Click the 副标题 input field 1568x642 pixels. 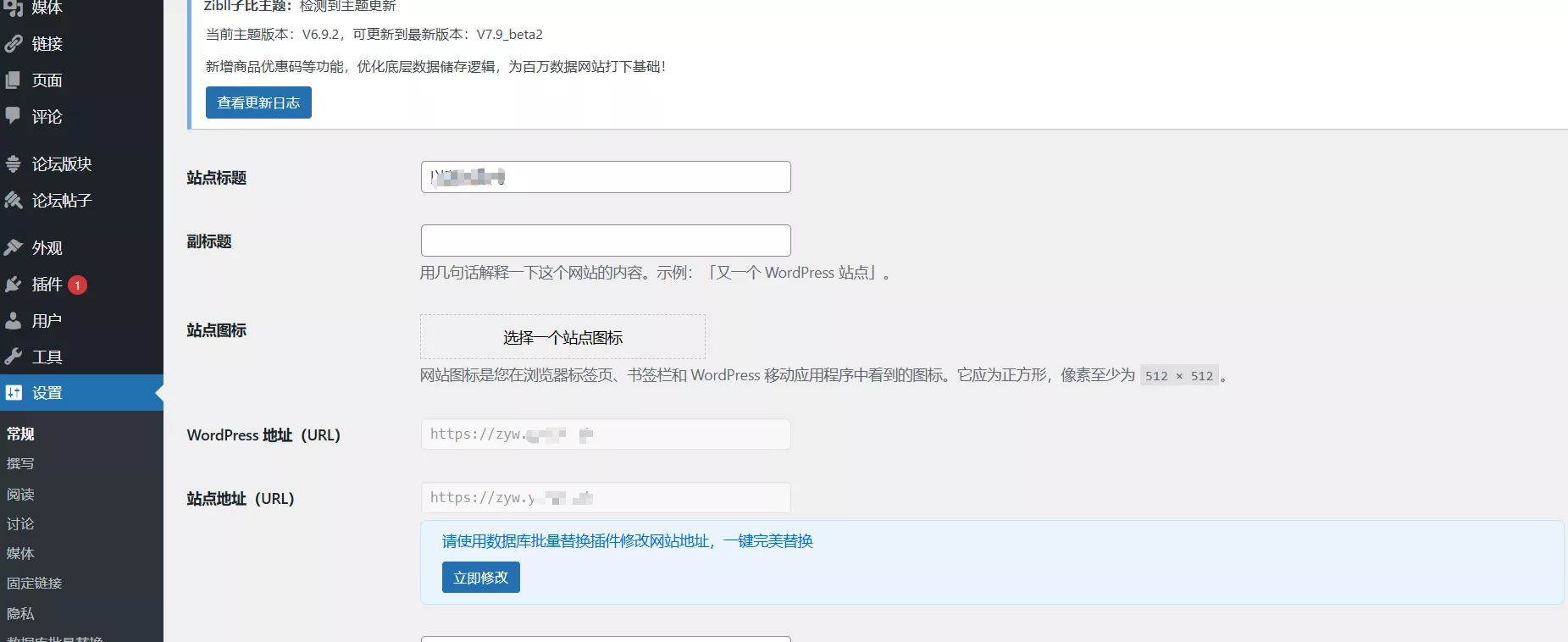coord(606,241)
